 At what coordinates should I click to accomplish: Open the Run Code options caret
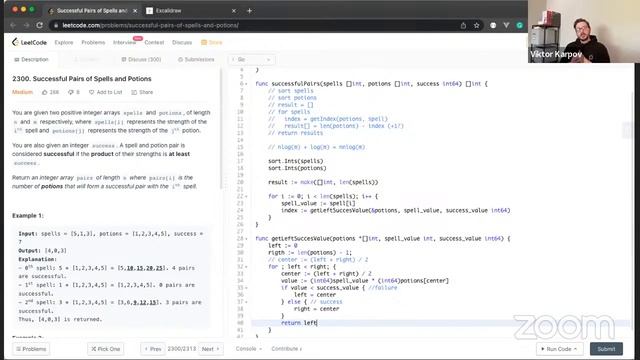coord(575,349)
